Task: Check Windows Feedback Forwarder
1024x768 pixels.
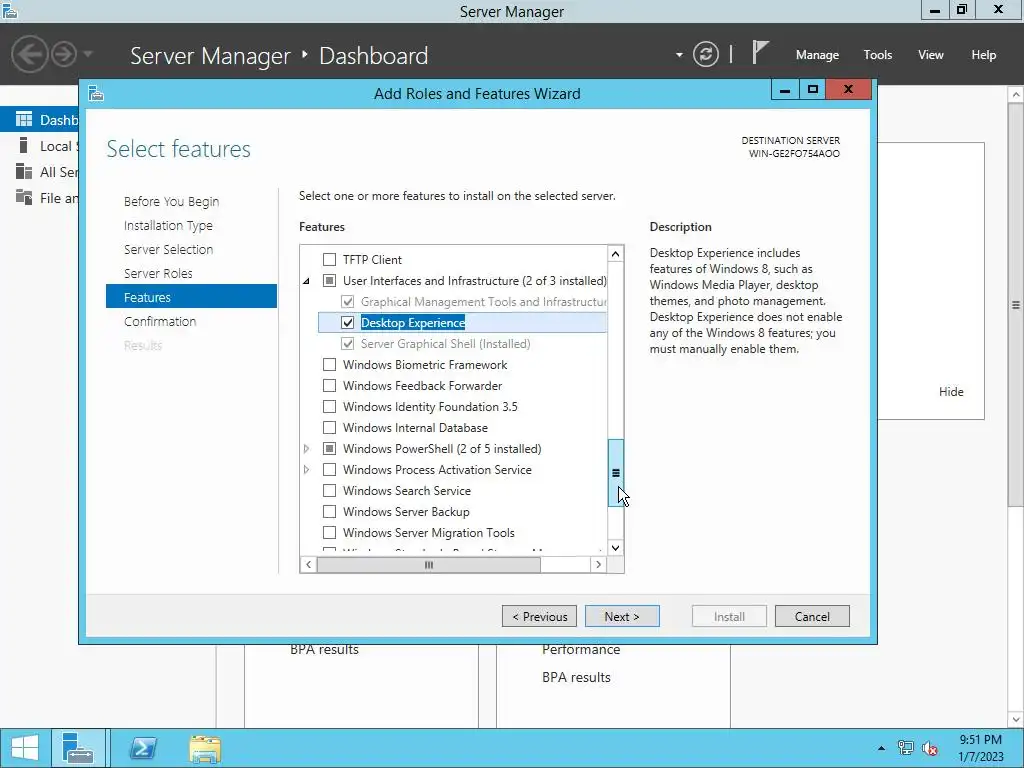Action: point(330,385)
